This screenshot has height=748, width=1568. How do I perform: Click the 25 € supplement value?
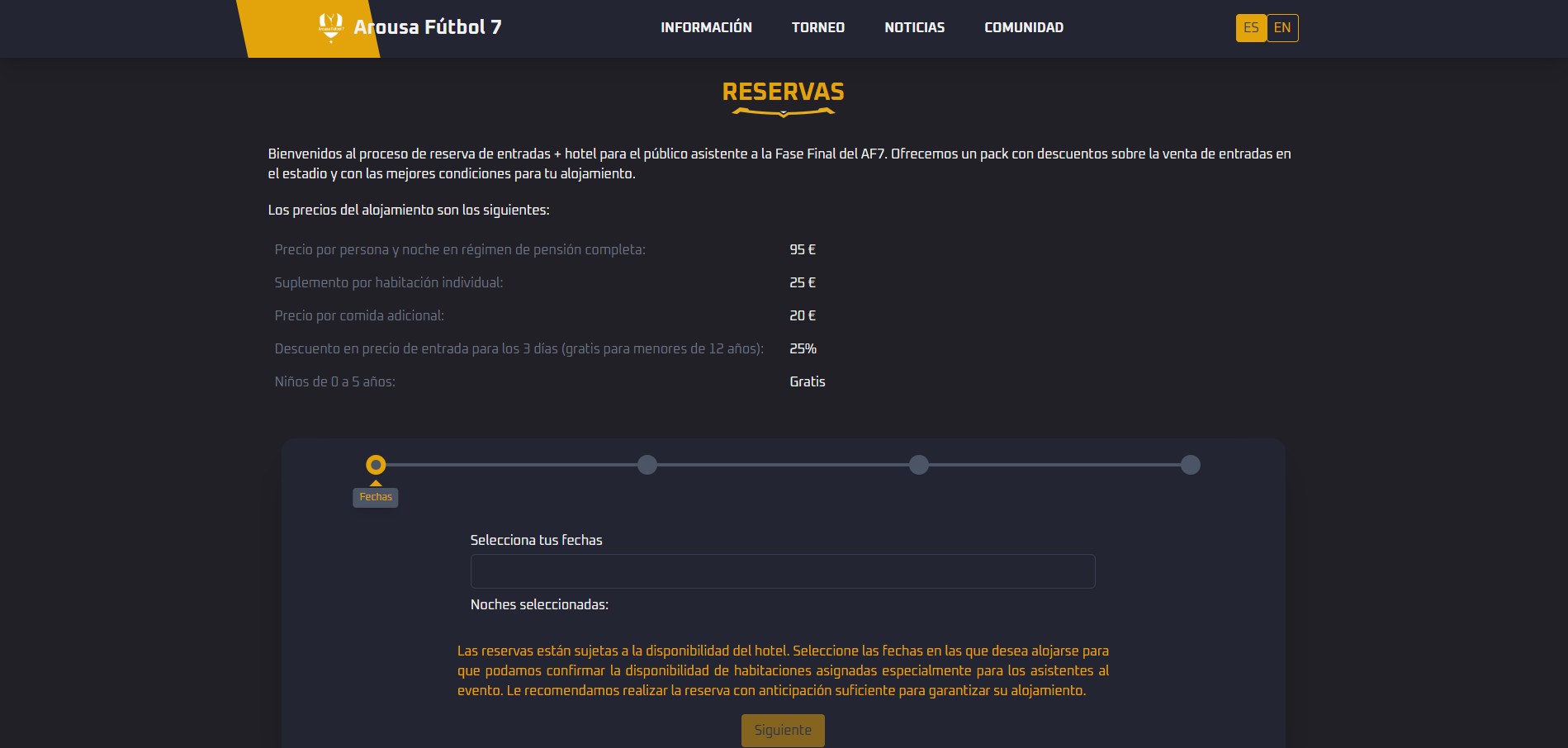(803, 282)
